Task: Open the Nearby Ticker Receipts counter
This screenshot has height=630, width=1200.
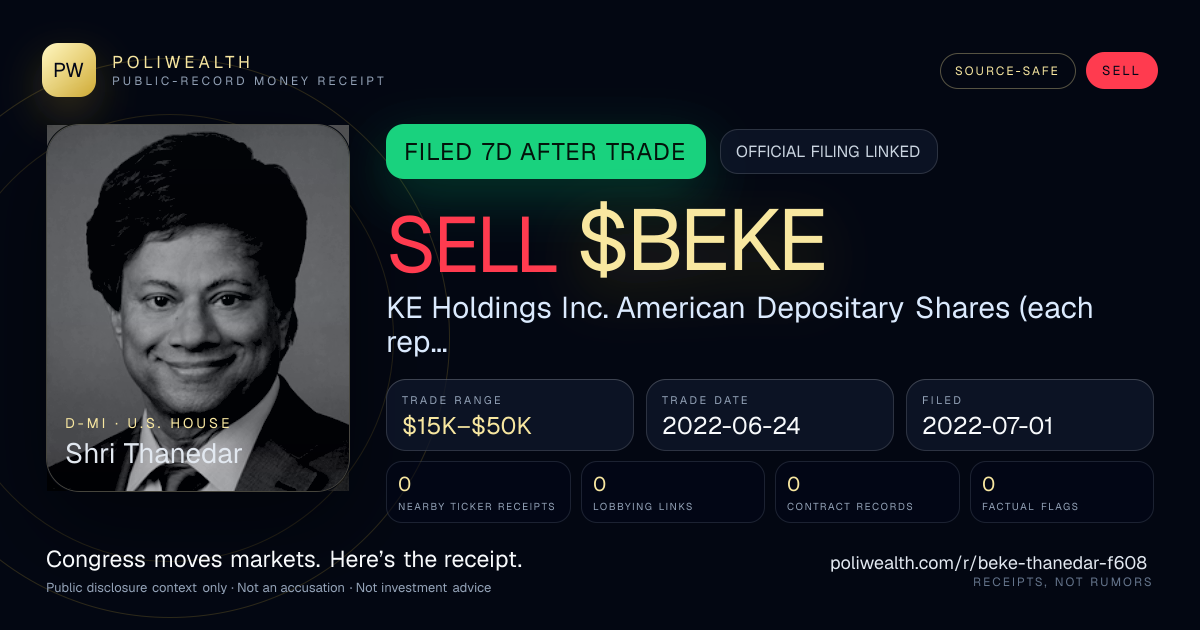Action: [x=479, y=492]
